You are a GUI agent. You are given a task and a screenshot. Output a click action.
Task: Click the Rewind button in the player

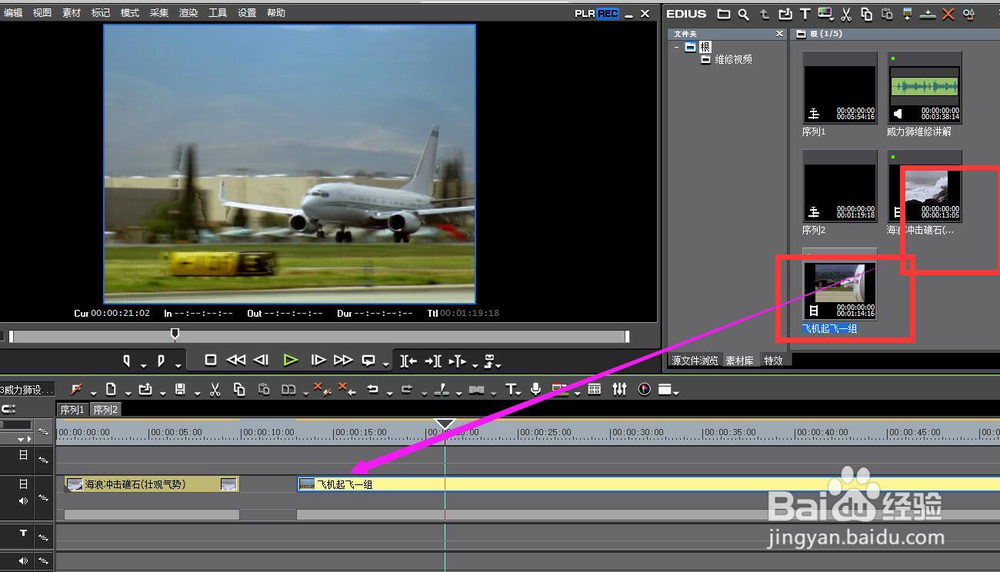pos(236,360)
